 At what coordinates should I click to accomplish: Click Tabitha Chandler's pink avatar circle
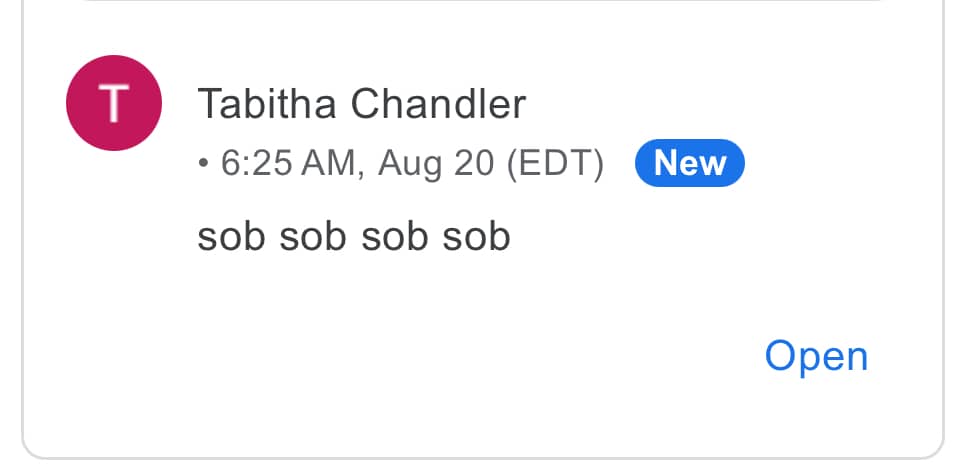(x=114, y=103)
